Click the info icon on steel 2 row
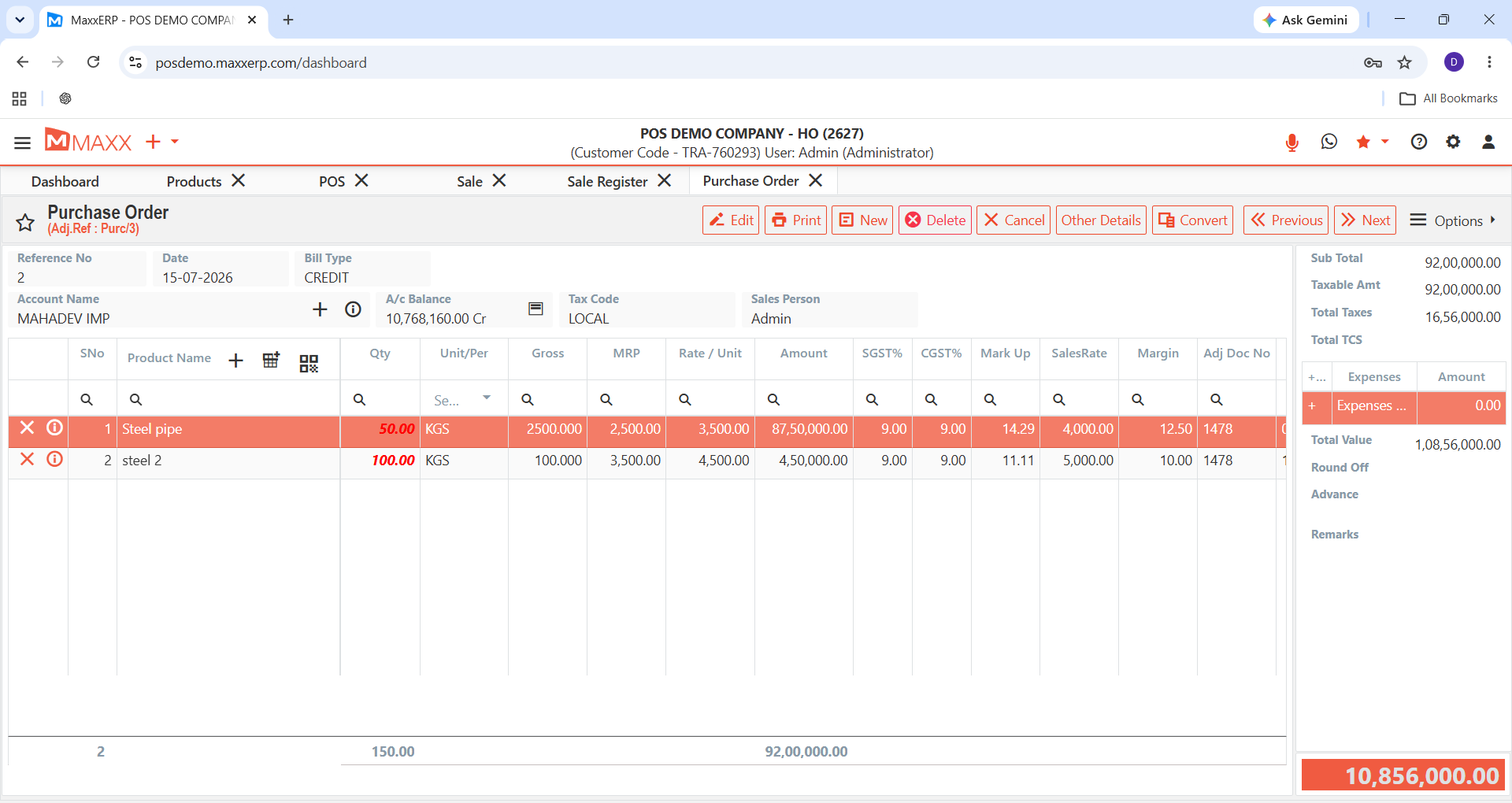1512x803 pixels. pyautogui.click(x=54, y=459)
